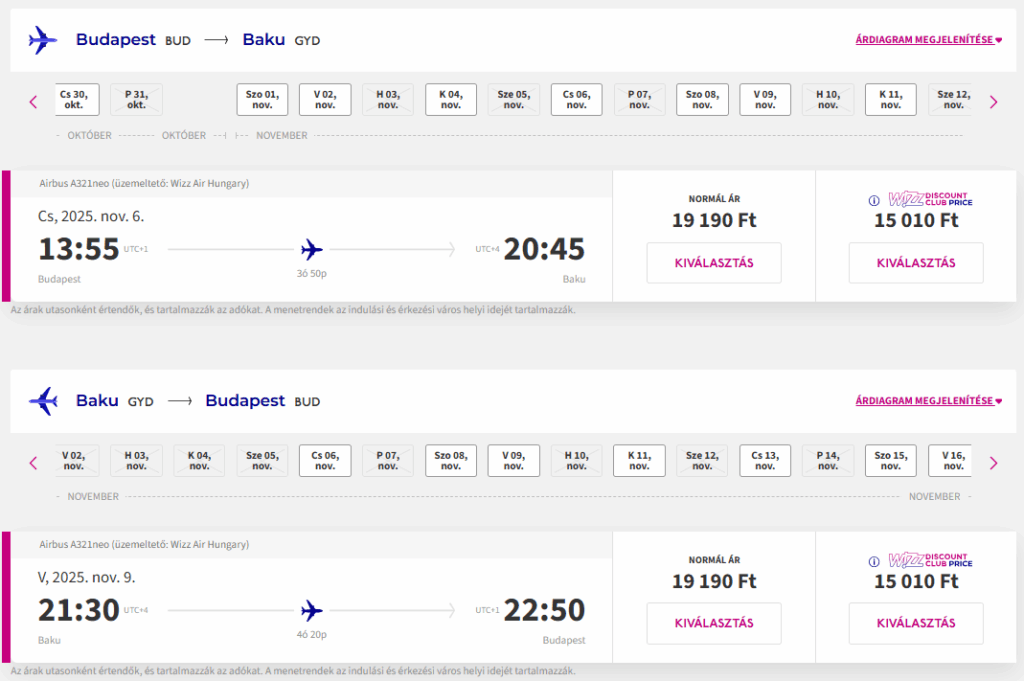Choose return Discount Club price Kiválasztás button

click(x=916, y=624)
